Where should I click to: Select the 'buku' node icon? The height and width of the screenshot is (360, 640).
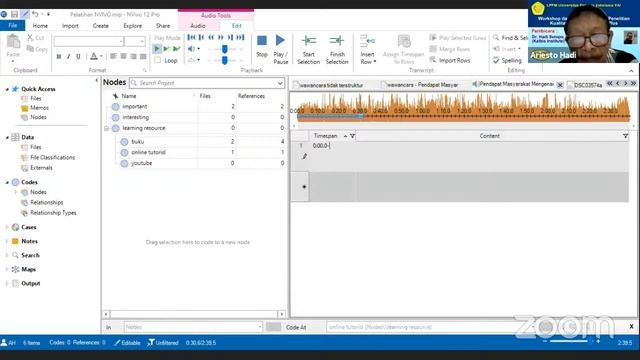pos(124,142)
